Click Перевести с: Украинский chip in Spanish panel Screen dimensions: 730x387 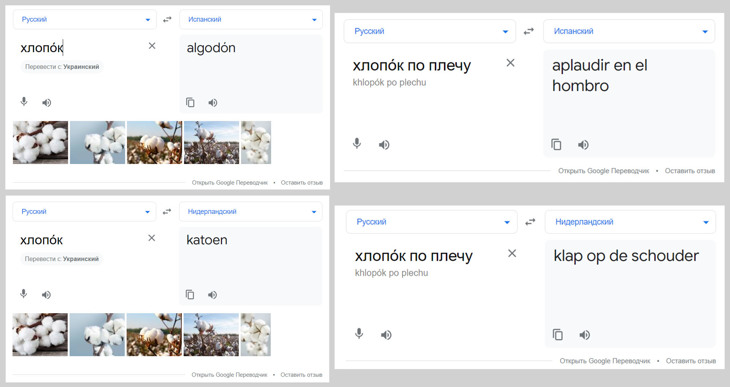tap(62, 67)
